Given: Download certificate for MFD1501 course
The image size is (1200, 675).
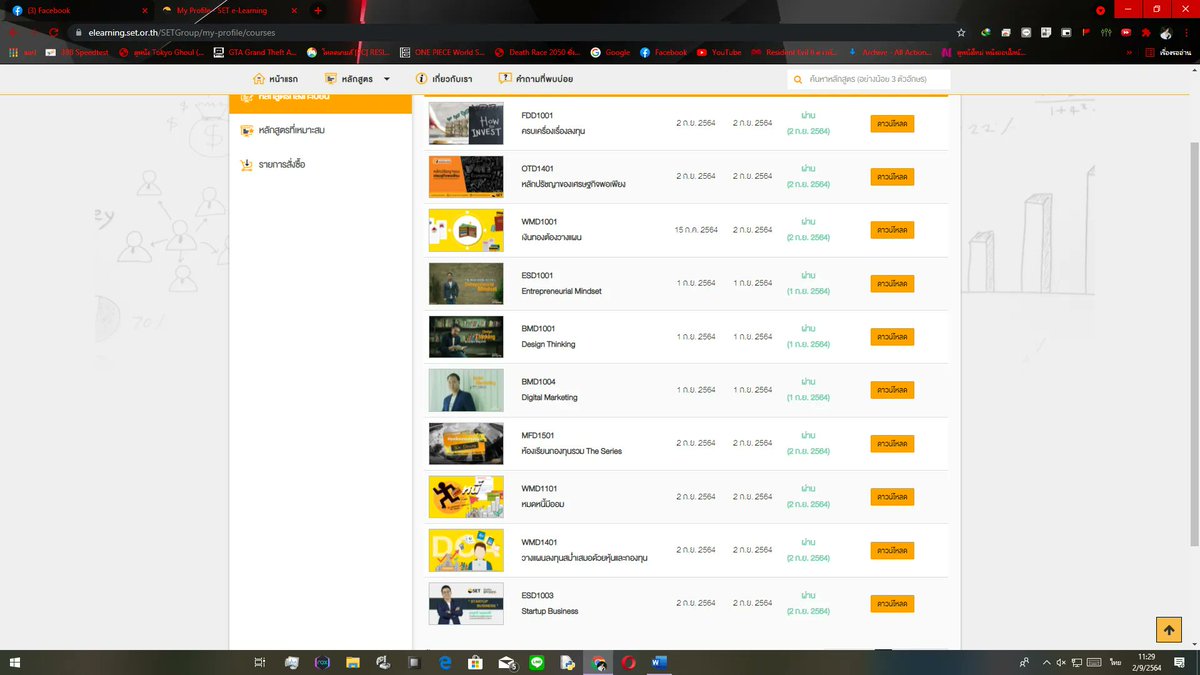Looking at the screenshot, I should [x=892, y=443].
